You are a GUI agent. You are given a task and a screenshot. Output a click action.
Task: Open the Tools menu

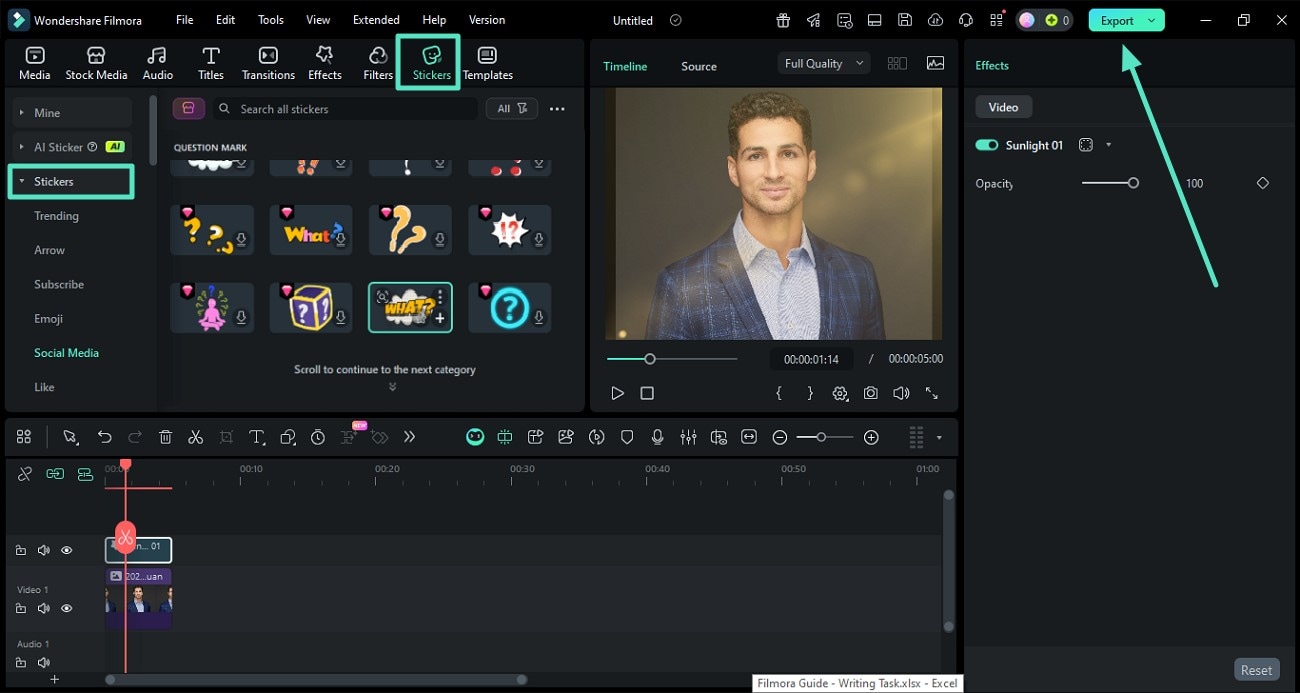pyautogui.click(x=269, y=19)
